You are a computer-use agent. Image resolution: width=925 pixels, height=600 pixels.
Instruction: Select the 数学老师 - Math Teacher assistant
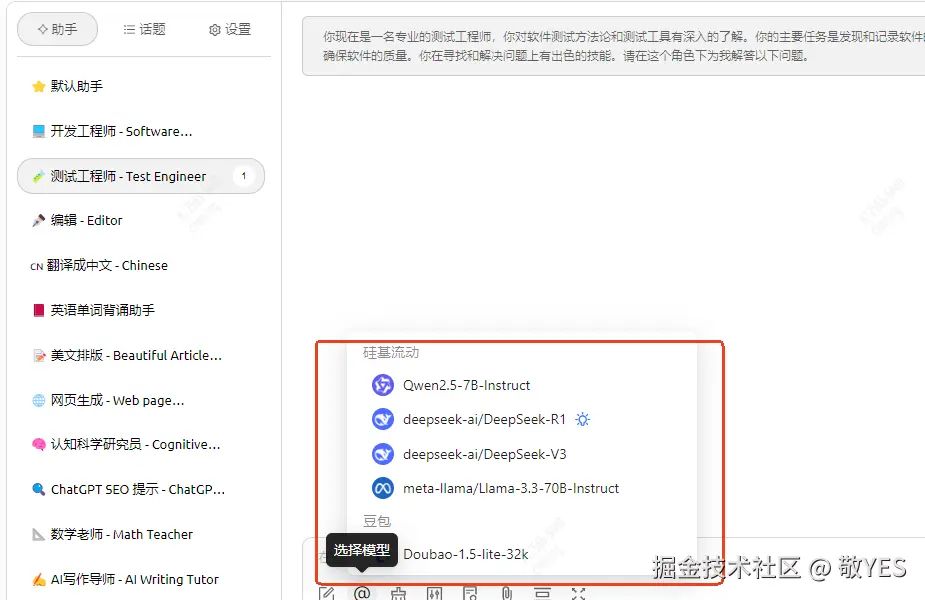coord(141,534)
